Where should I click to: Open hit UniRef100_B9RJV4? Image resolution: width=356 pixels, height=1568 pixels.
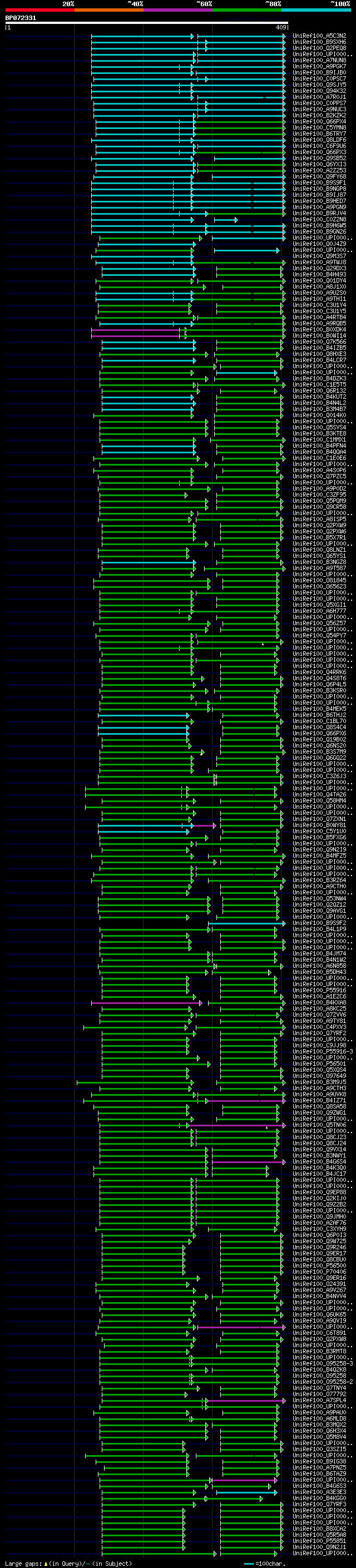coord(319,214)
